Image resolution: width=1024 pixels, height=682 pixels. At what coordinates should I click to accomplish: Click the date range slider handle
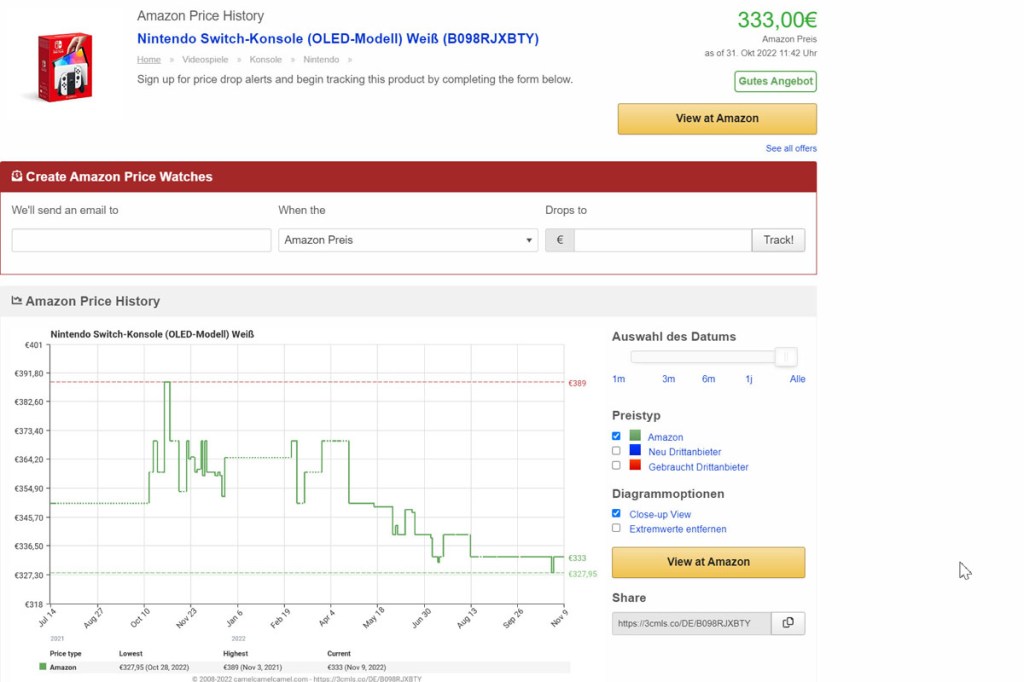[x=786, y=357]
